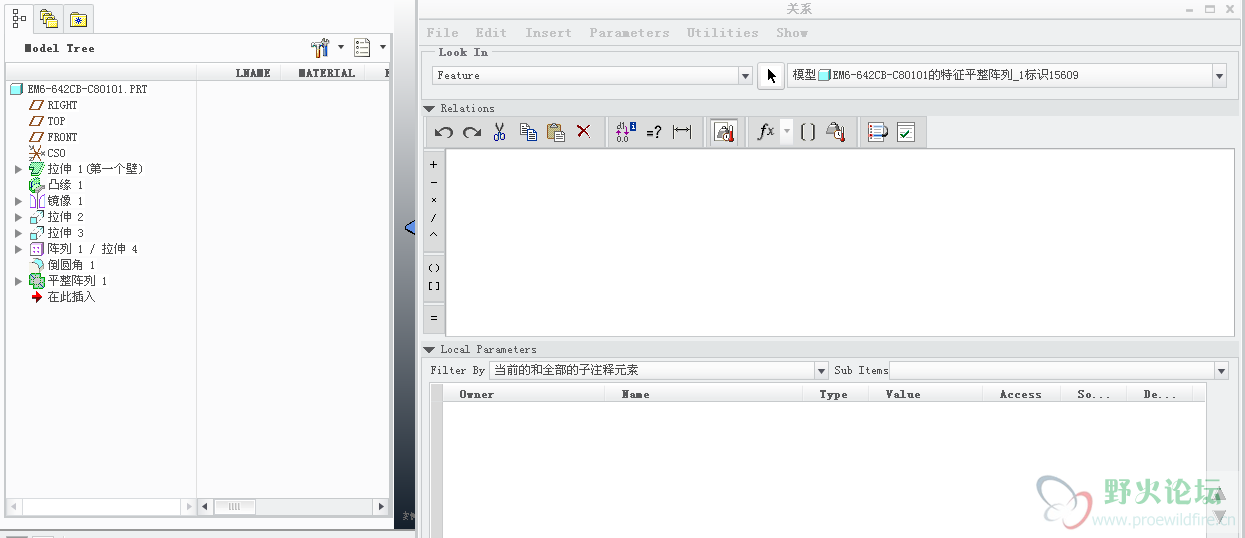The height and width of the screenshot is (538, 1245).
Task: Expand 拉伸 1 (第一个壁) feature
Action: pyautogui.click(x=18, y=169)
